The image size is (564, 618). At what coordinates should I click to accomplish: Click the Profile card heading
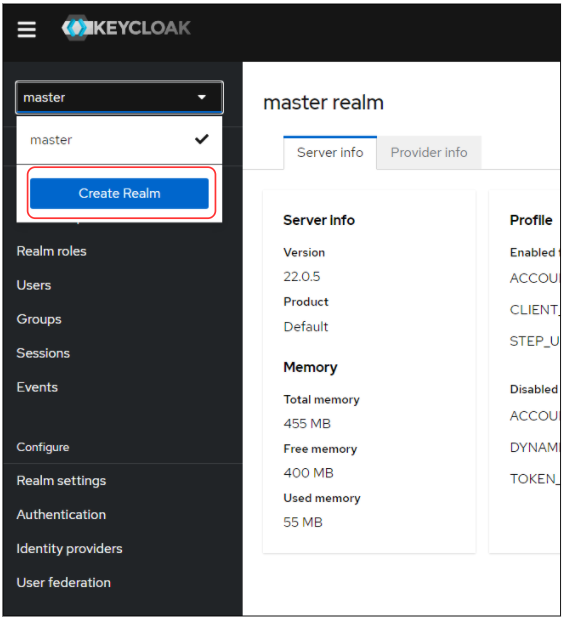tap(531, 220)
